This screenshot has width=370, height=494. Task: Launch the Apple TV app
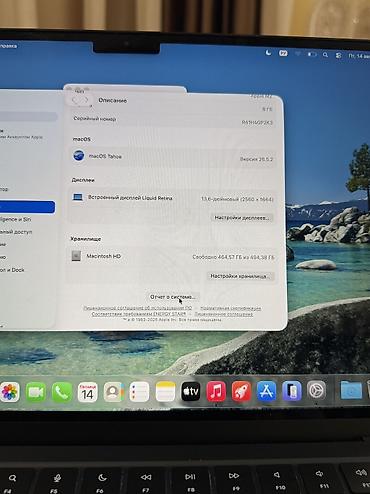pyautogui.click(x=191, y=391)
